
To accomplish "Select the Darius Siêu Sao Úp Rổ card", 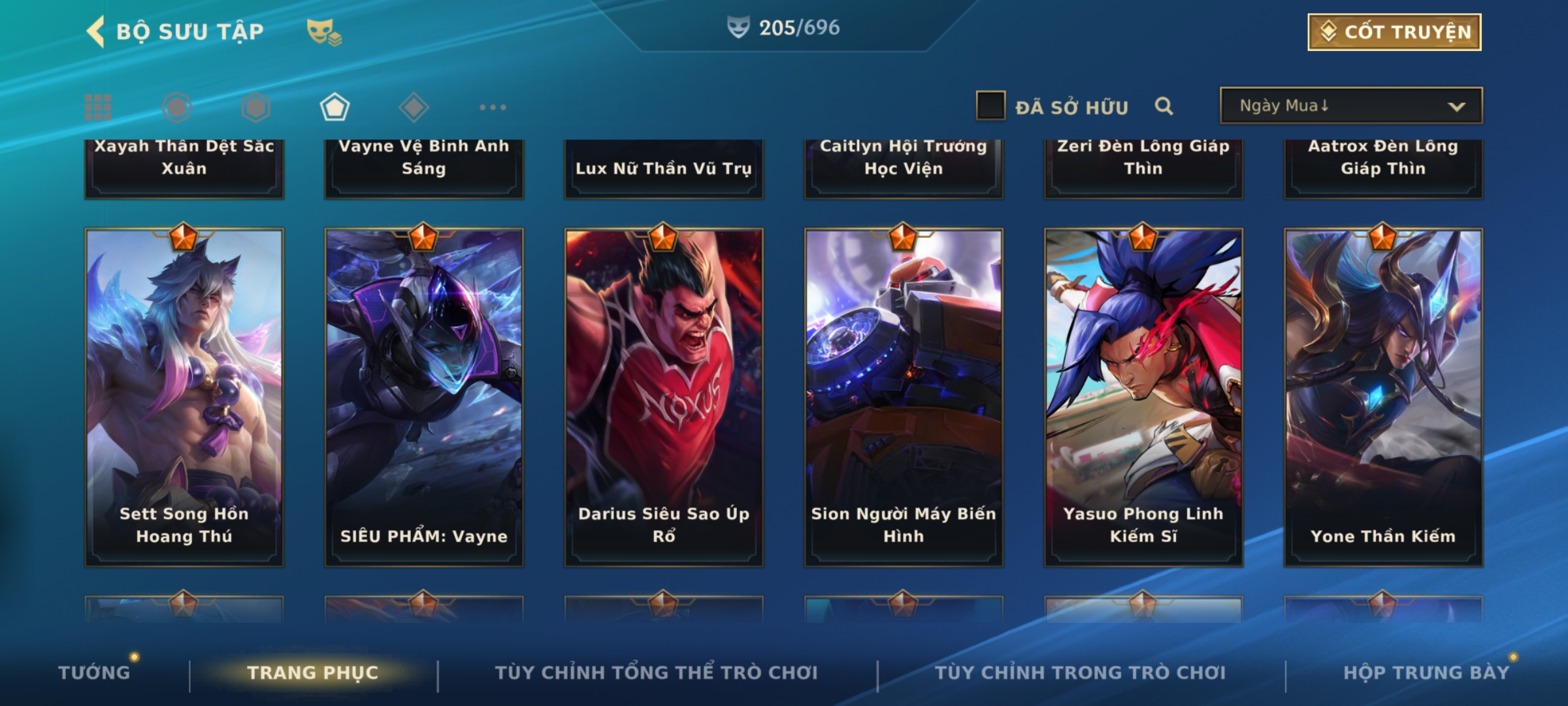I will [x=664, y=397].
